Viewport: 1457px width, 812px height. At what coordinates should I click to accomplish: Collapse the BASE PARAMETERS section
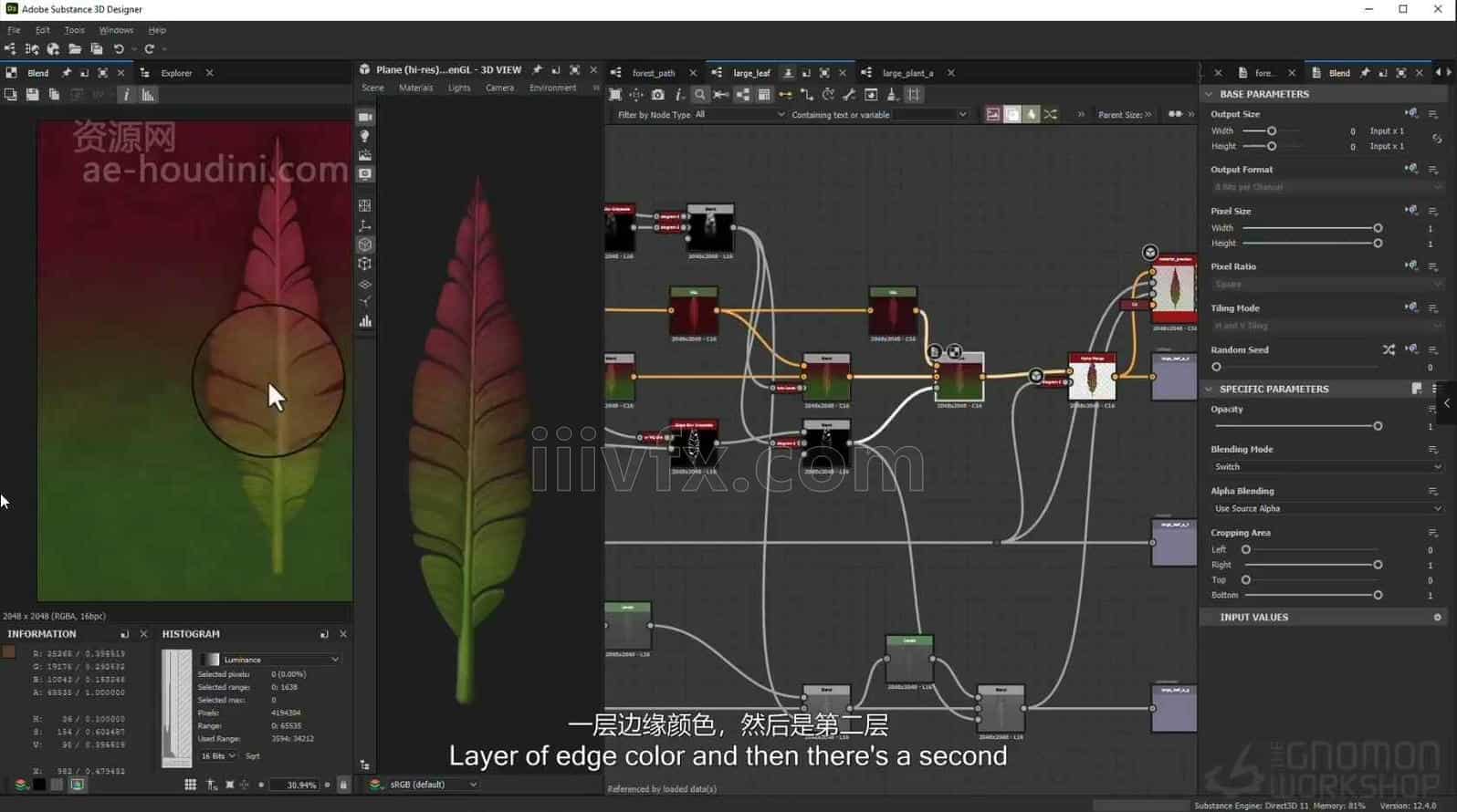point(1210,94)
